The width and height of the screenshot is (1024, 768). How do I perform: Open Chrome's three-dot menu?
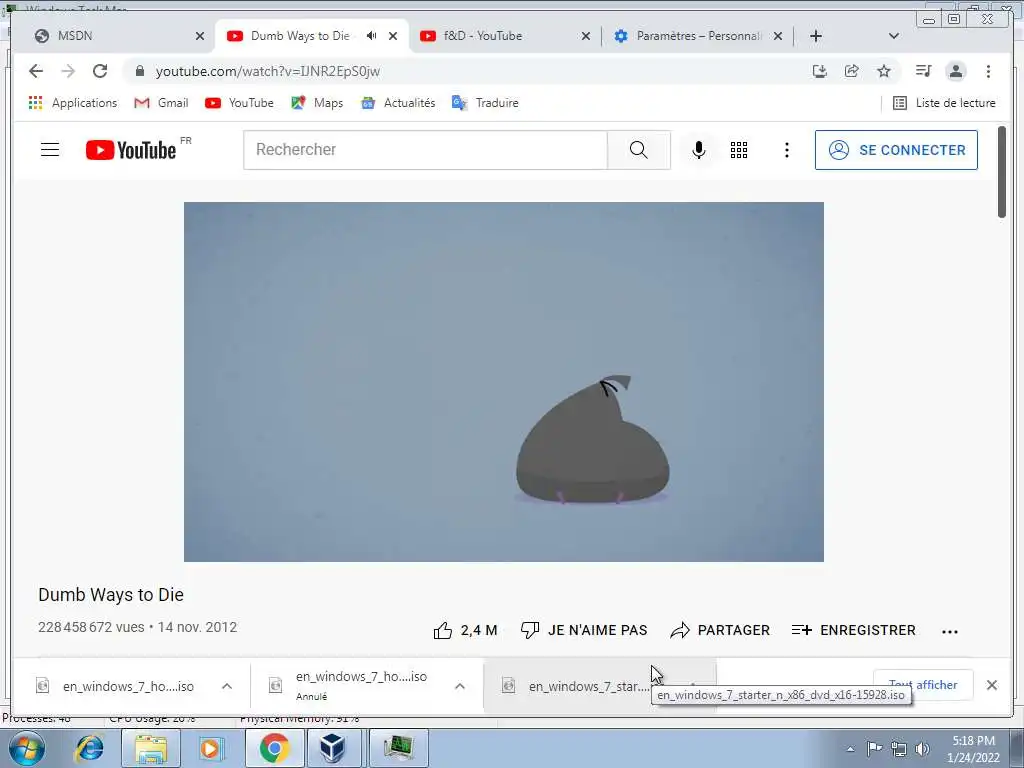pyautogui.click(x=988, y=71)
